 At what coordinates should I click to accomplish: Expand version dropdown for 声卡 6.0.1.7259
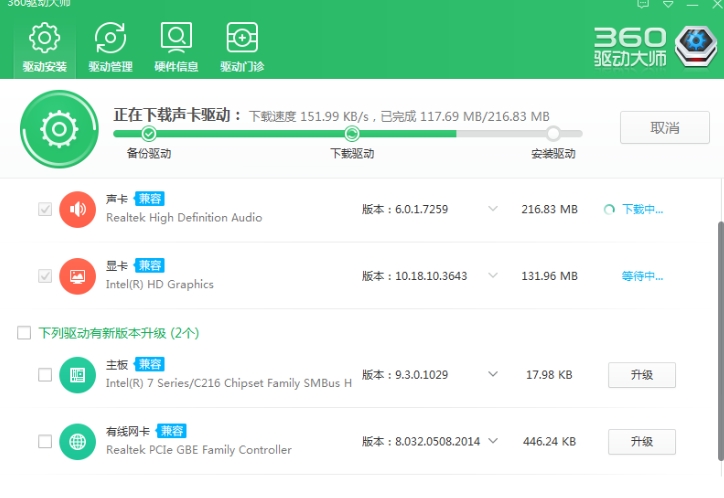coord(493,209)
